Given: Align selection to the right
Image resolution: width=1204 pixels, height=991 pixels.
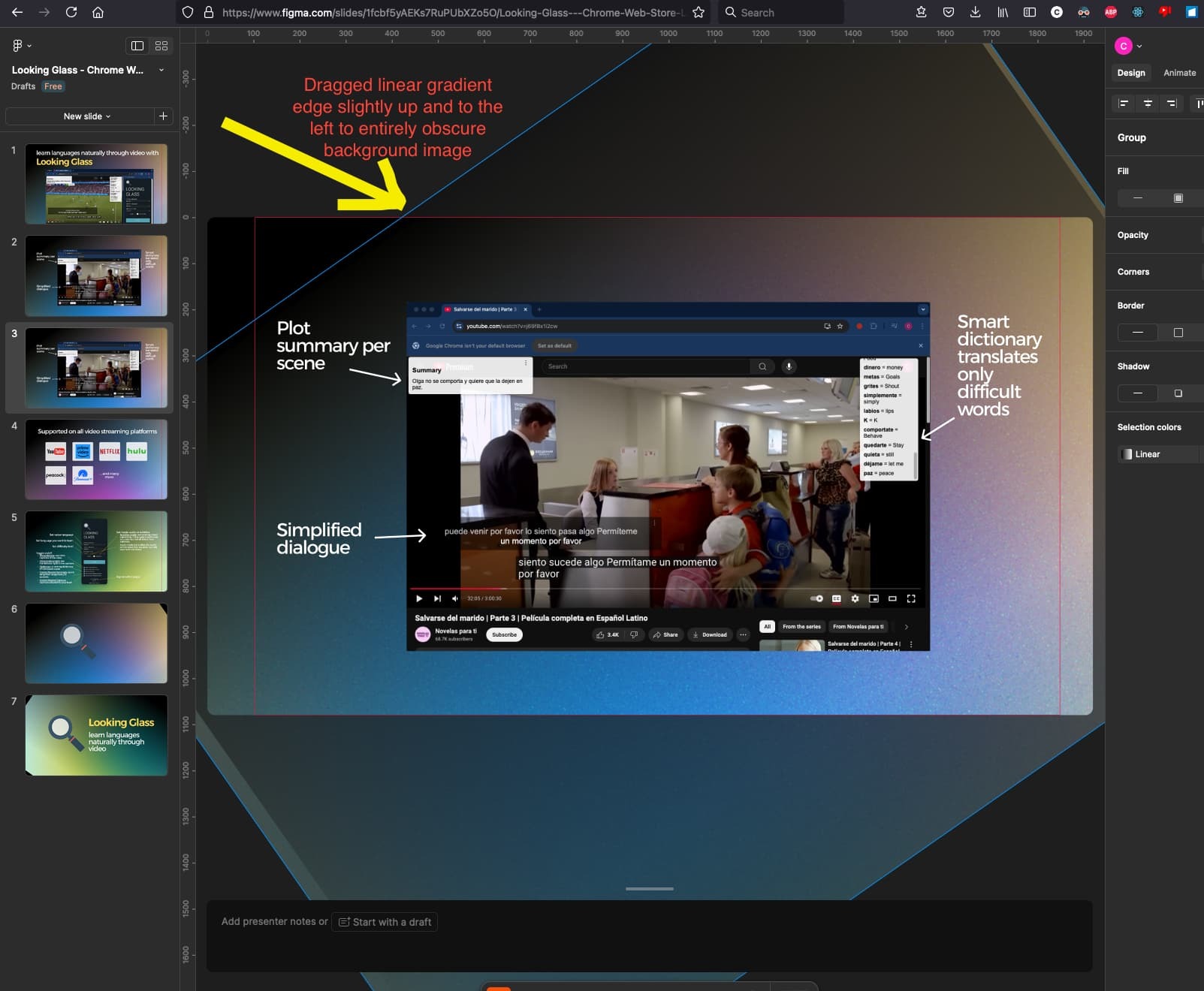Looking at the screenshot, I should [1172, 104].
